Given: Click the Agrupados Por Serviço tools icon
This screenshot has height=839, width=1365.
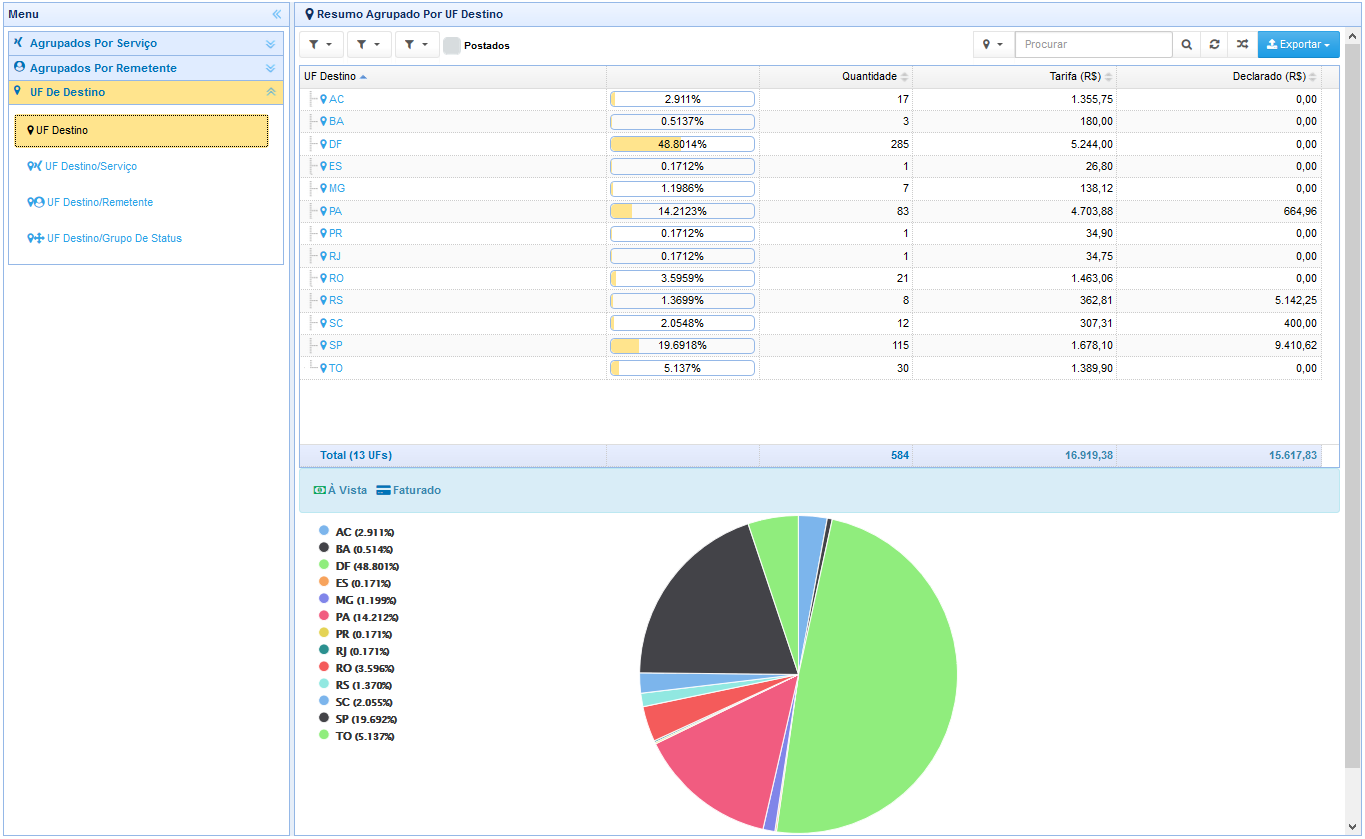Looking at the screenshot, I should [18, 43].
